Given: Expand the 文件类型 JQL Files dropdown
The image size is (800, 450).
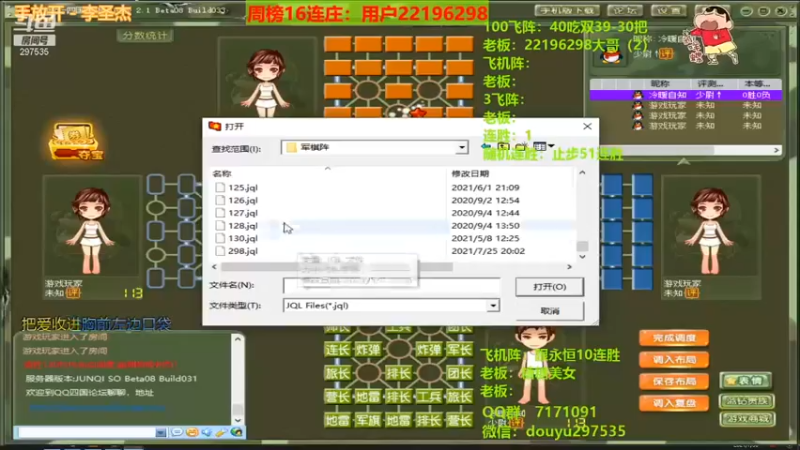Looking at the screenshot, I should tap(493, 306).
